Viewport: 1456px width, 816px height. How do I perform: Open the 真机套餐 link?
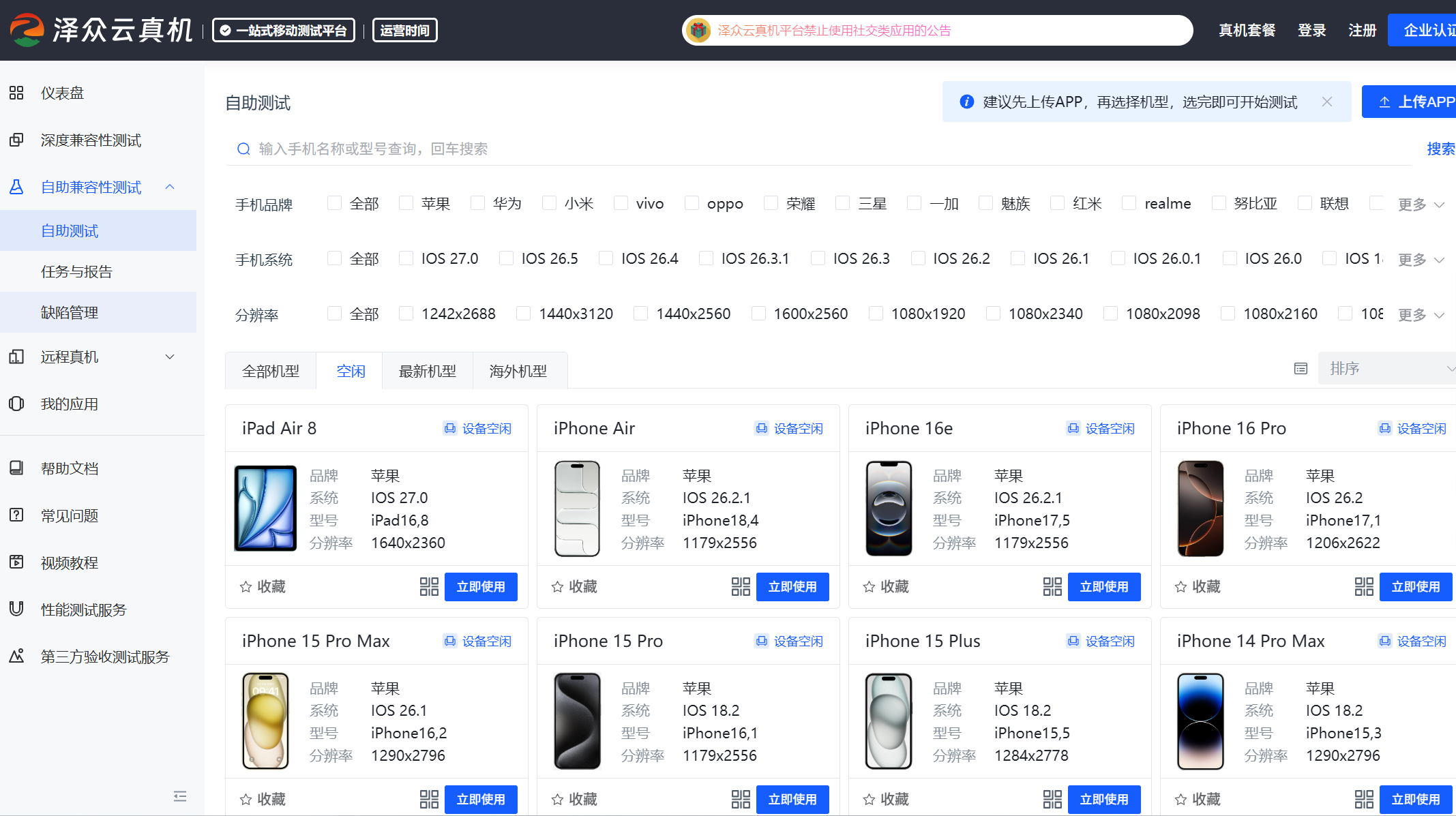(1247, 30)
